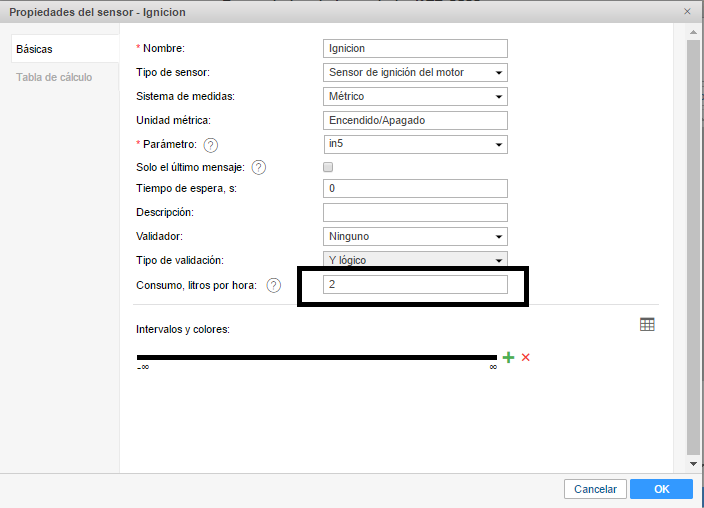Open the Sistema de medidas dropdown
This screenshot has height=508, width=704.
pyautogui.click(x=415, y=97)
